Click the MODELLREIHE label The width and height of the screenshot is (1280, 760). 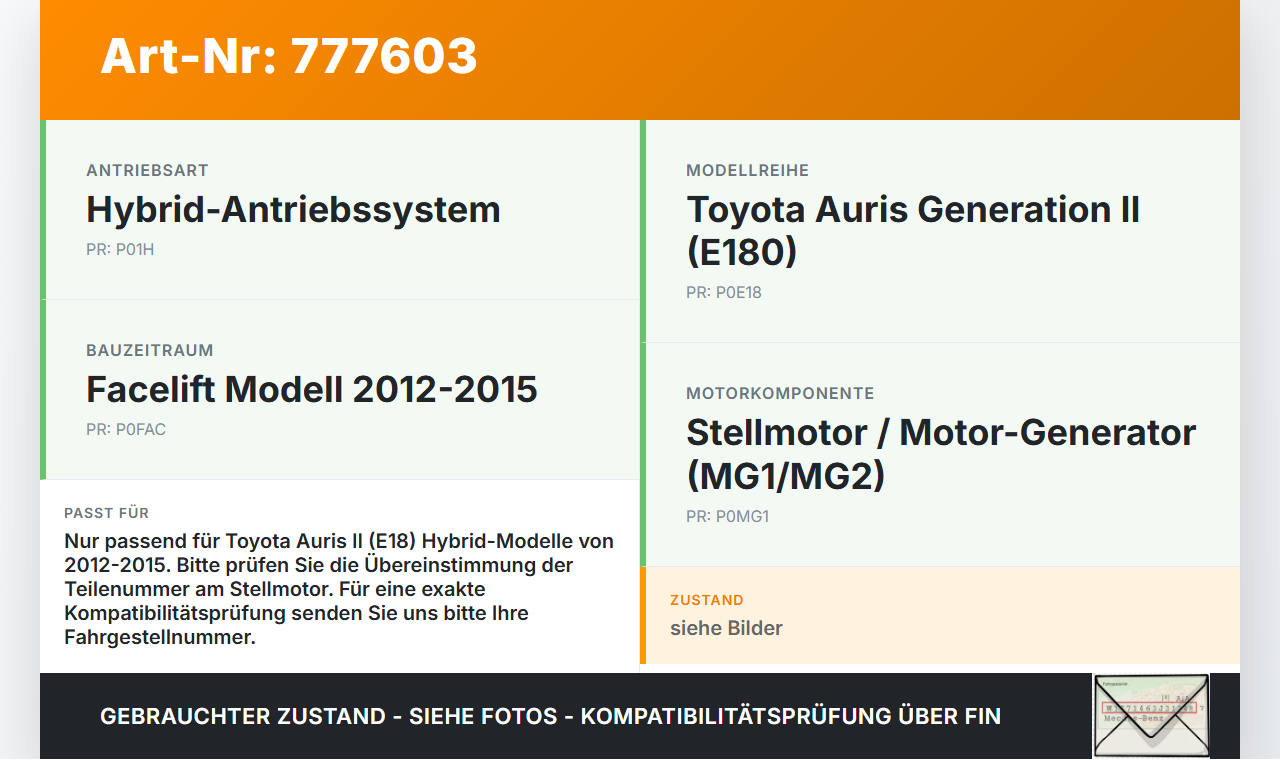click(747, 171)
